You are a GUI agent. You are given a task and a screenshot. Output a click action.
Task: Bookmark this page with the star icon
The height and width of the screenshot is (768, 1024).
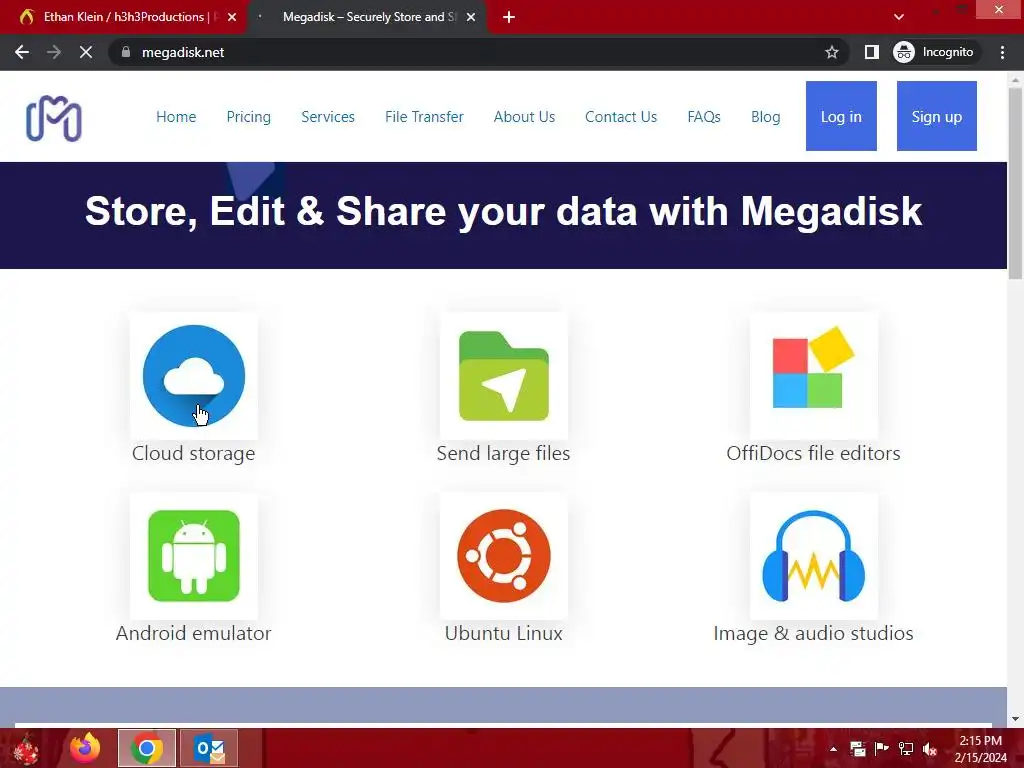[831, 52]
